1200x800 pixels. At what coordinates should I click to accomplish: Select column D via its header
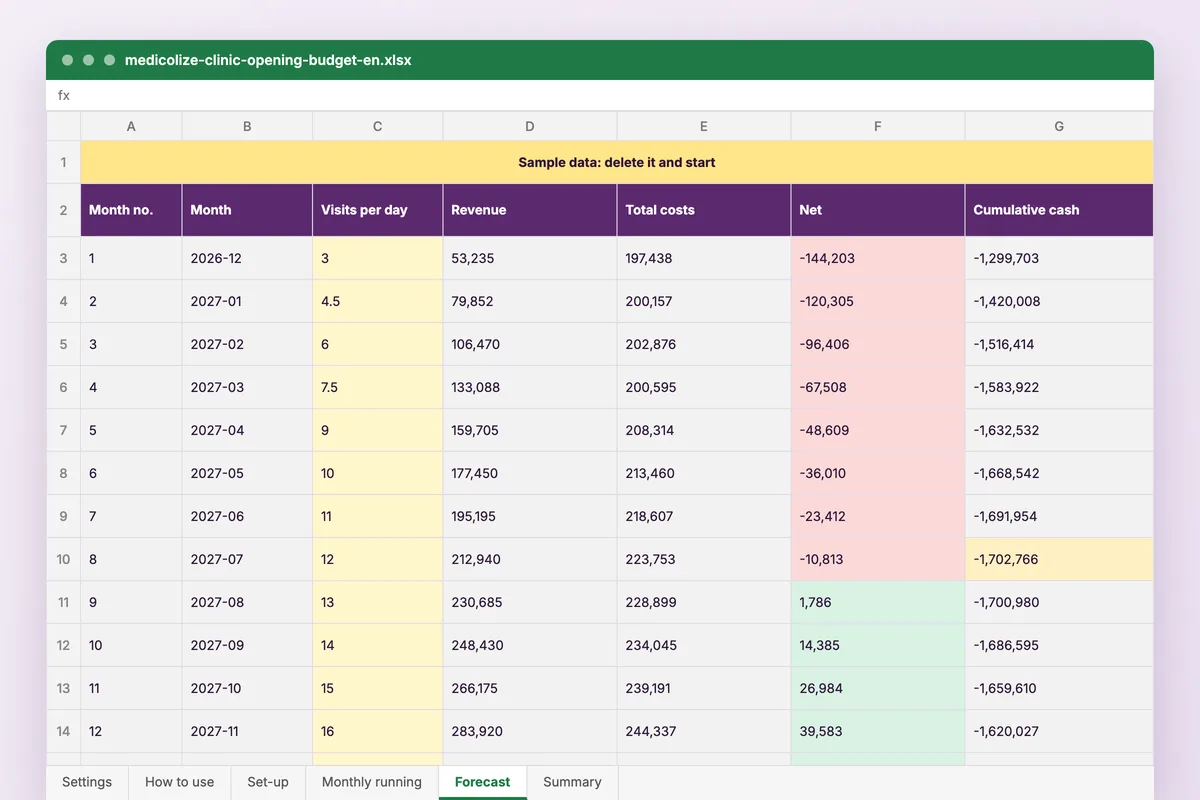[x=530, y=126]
